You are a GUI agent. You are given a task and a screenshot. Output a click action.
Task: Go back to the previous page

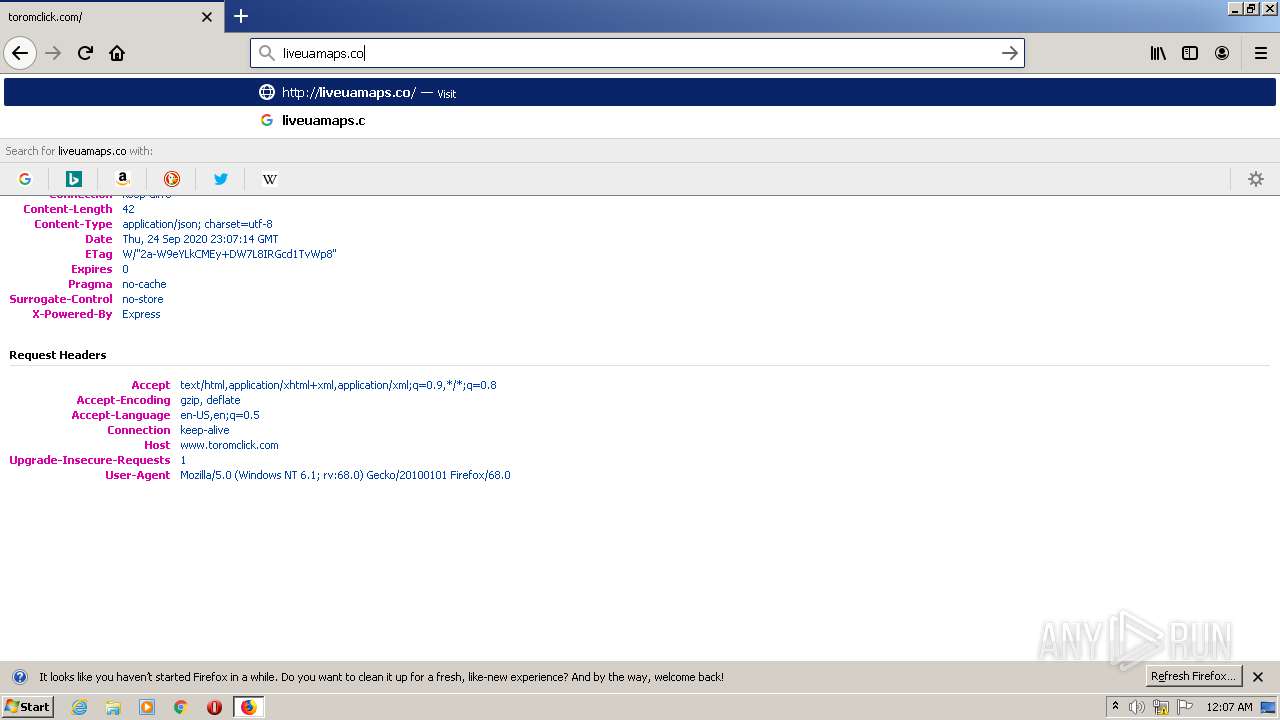[20, 53]
